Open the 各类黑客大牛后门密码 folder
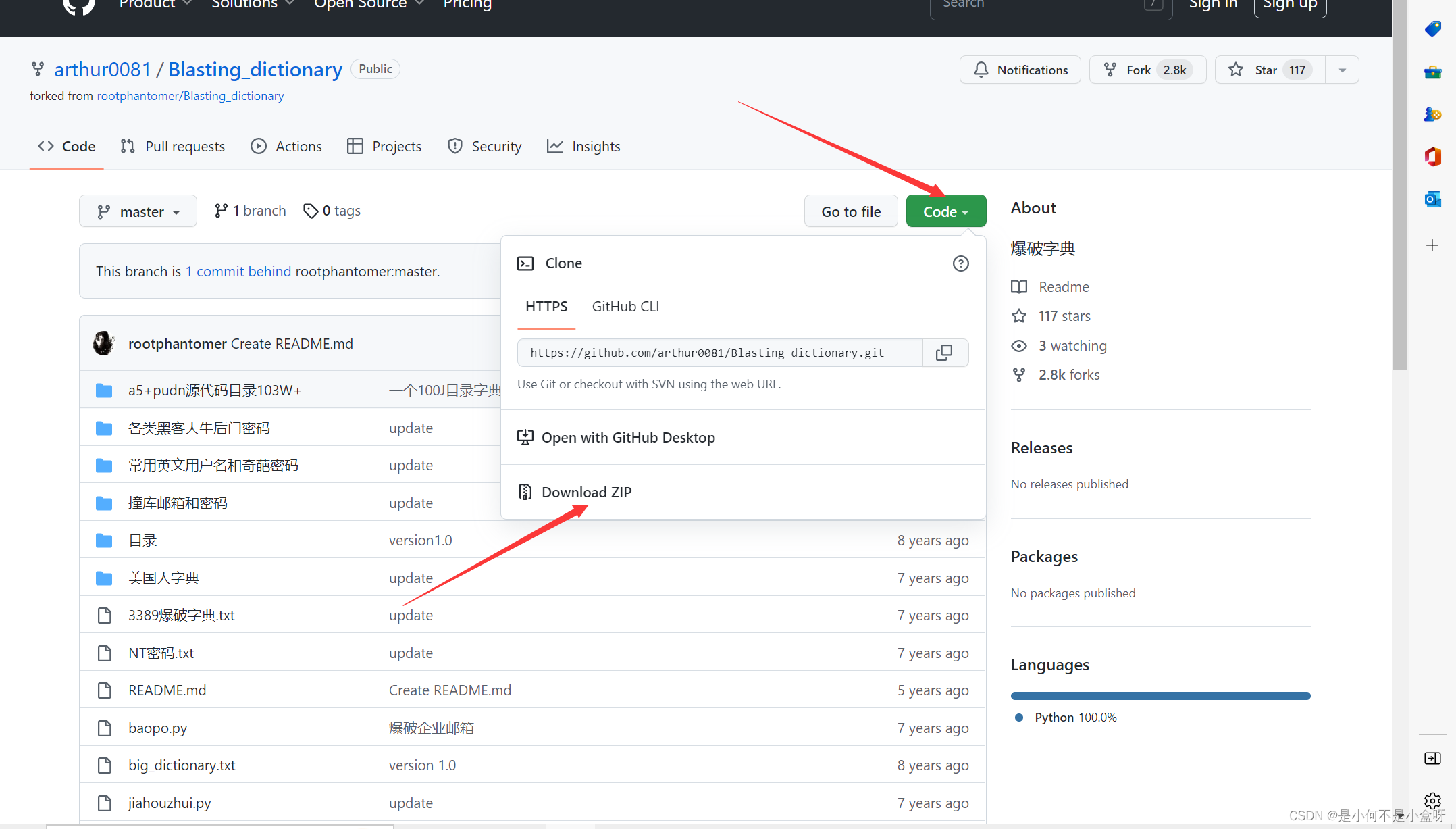 coord(199,428)
